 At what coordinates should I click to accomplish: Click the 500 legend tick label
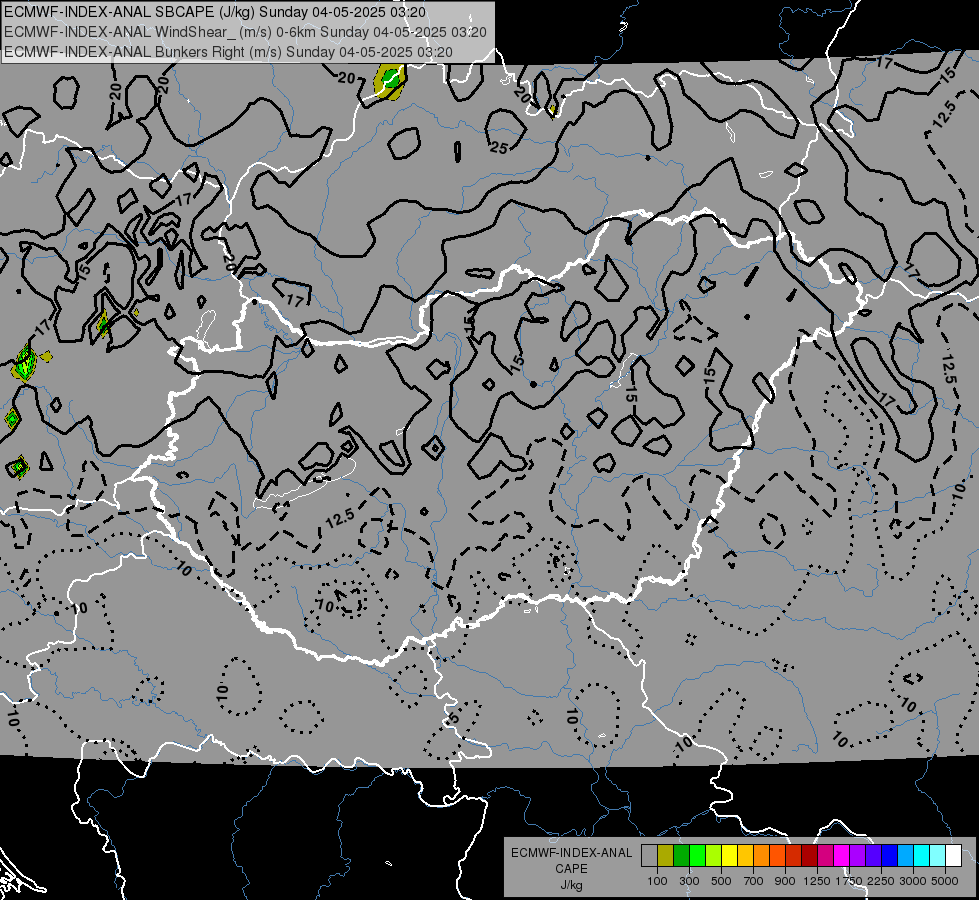721,881
